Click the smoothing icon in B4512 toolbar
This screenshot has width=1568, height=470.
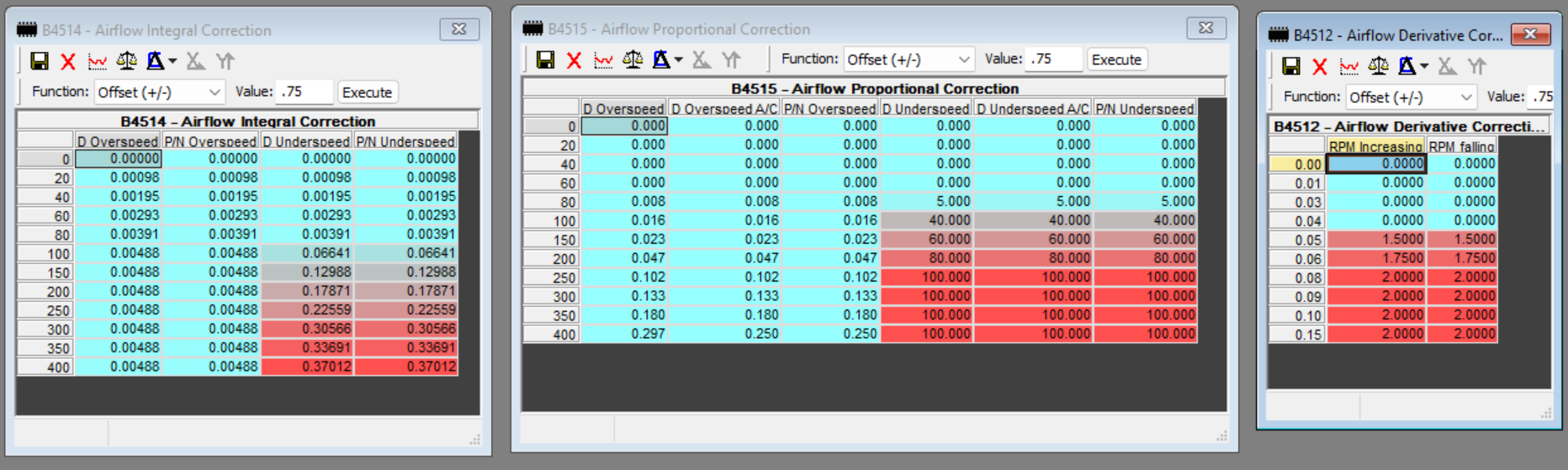click(x=1447, y=66)
